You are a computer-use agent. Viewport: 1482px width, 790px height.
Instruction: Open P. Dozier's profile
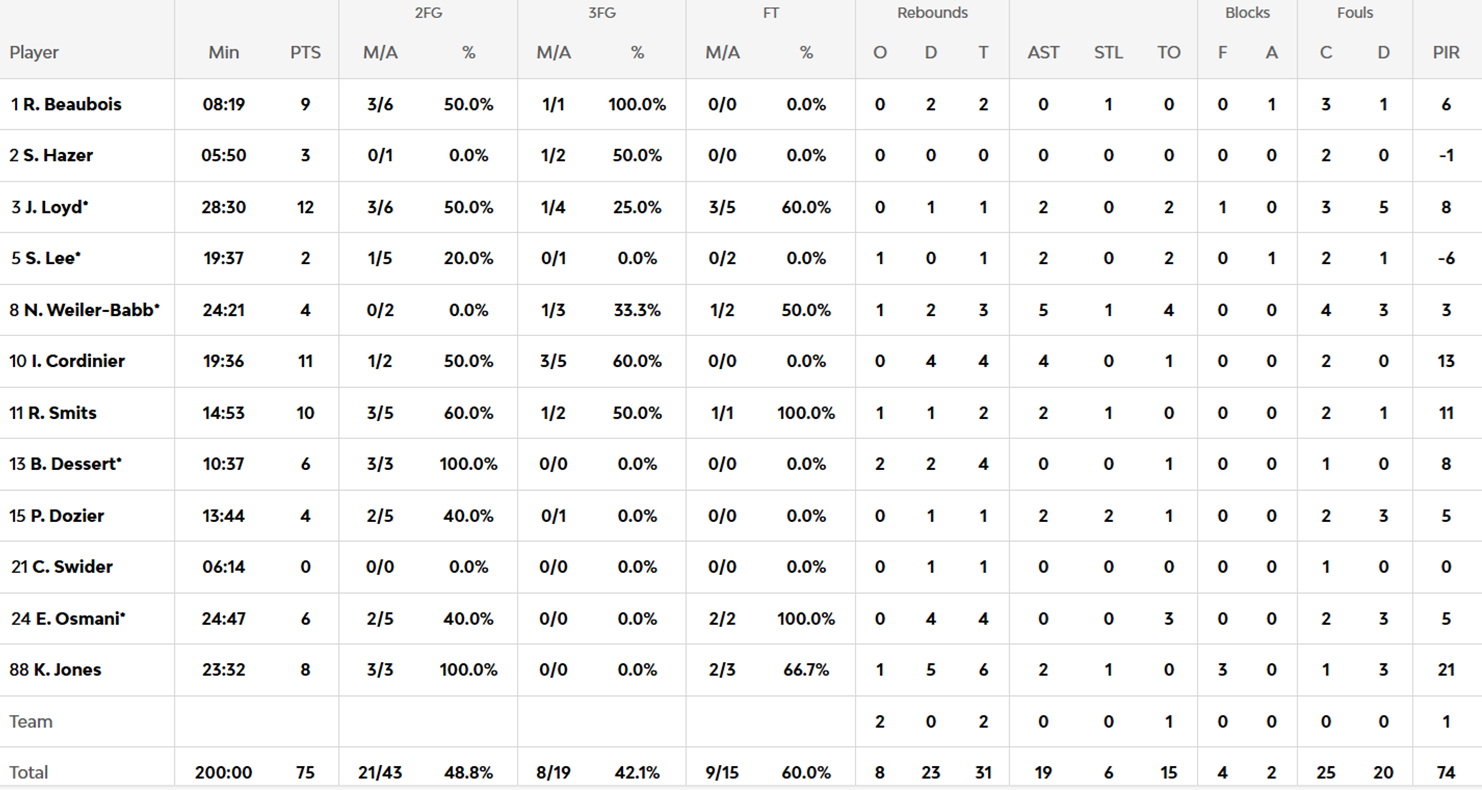[x=67, y=516]
